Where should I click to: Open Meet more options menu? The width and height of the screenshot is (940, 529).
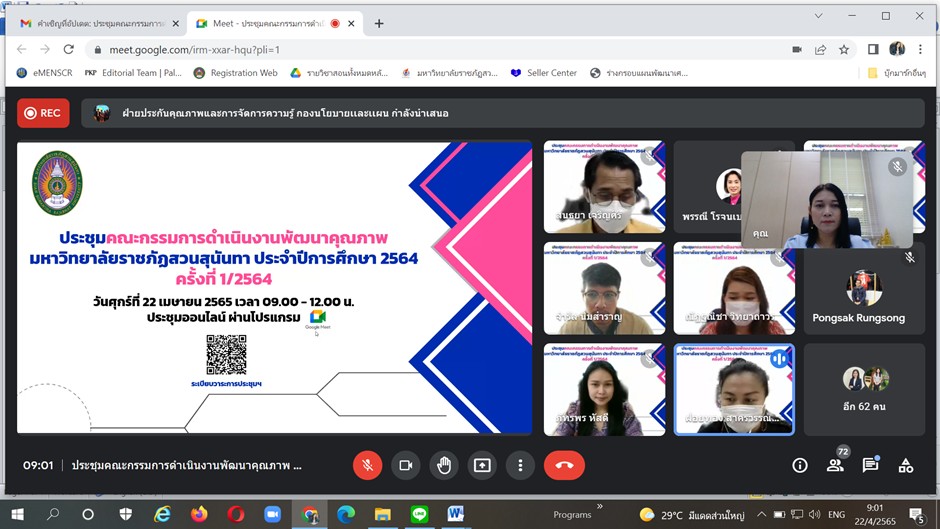coord(520,465)
